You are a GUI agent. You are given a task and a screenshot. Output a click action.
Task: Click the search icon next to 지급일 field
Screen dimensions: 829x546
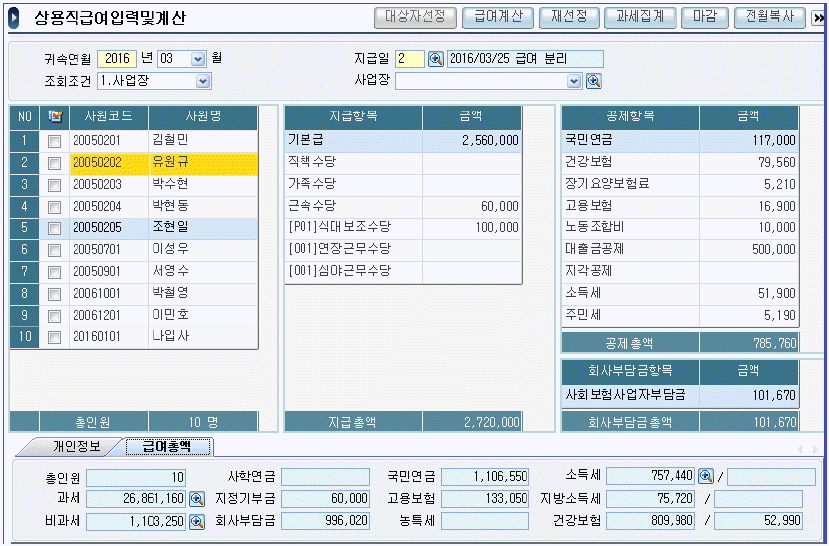435,59
